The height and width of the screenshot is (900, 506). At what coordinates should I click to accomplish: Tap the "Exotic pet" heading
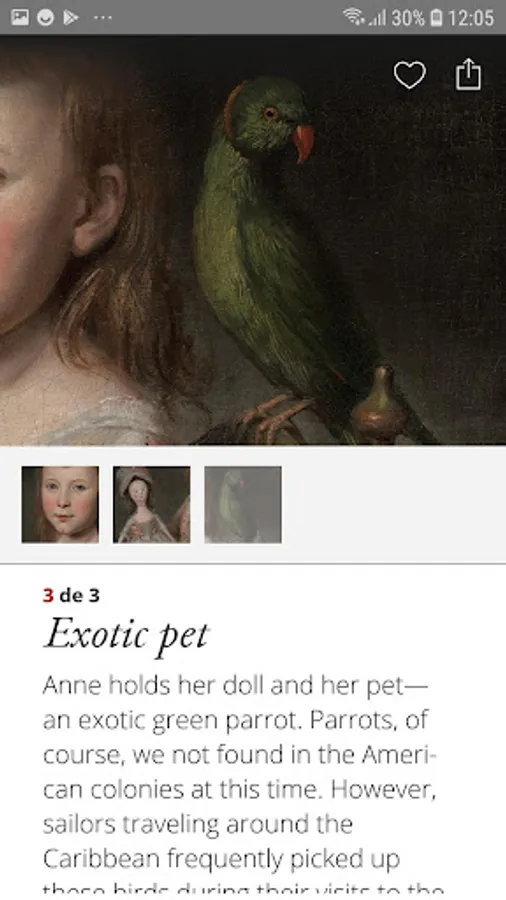click(x=126, y=635)
